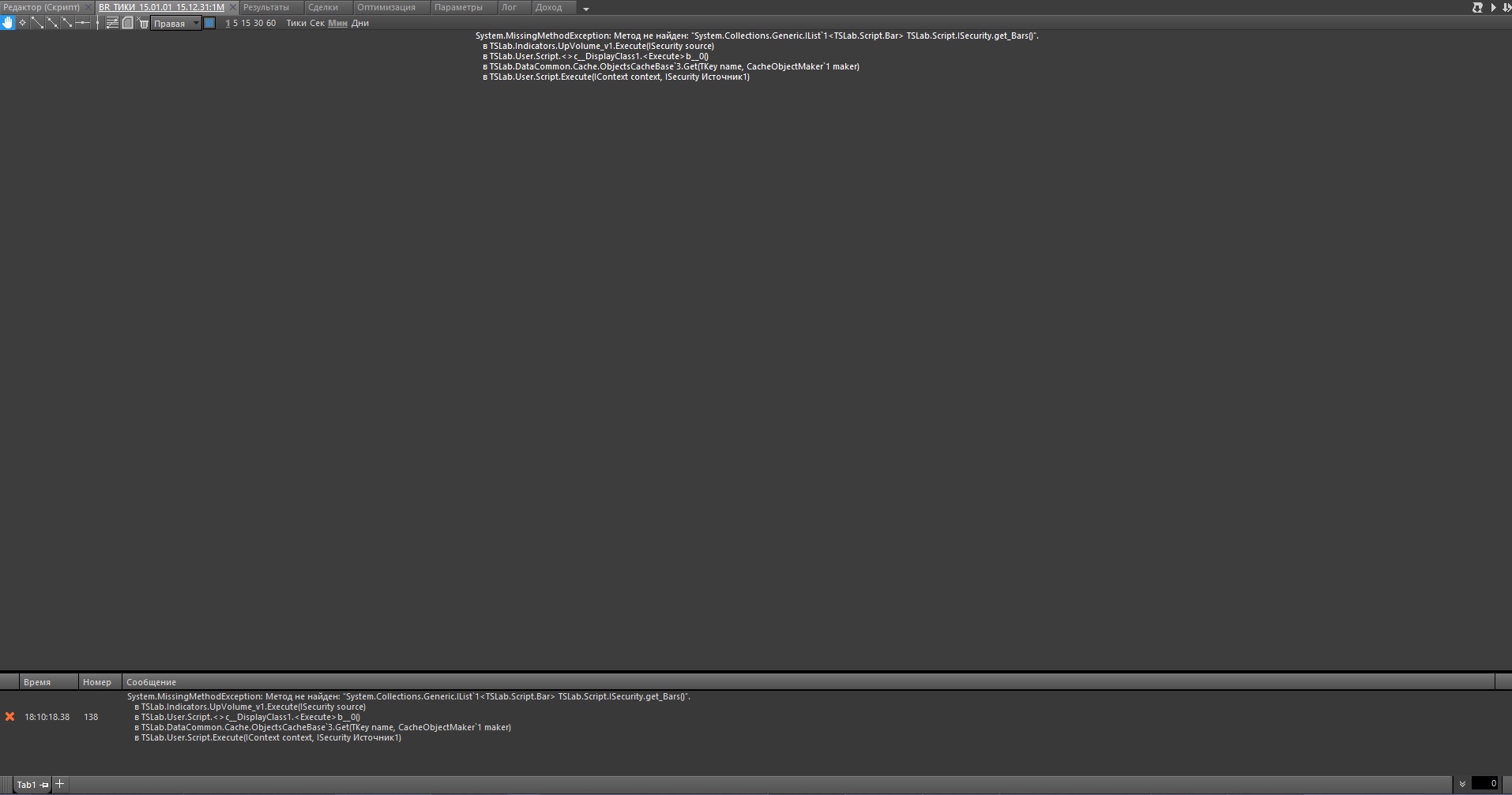Image resolution: width=1512 pixels, height=795 pixels.
Task: Select log timestamp 18:10:18.38
Action: click(47, 717)
